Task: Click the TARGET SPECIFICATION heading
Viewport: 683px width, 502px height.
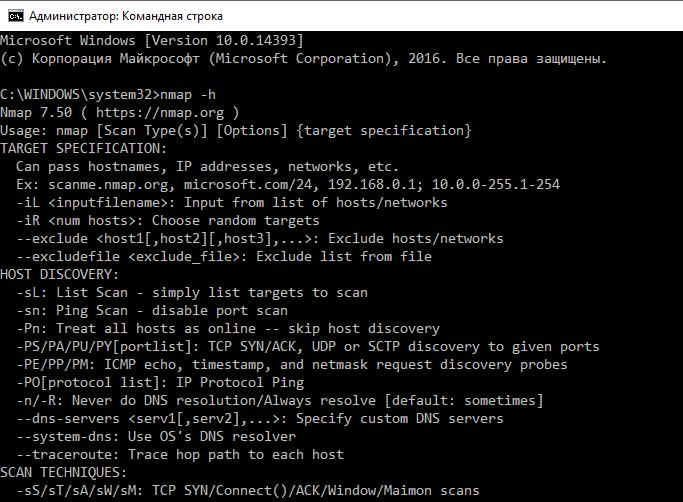Action: click(x=85, y=149)
